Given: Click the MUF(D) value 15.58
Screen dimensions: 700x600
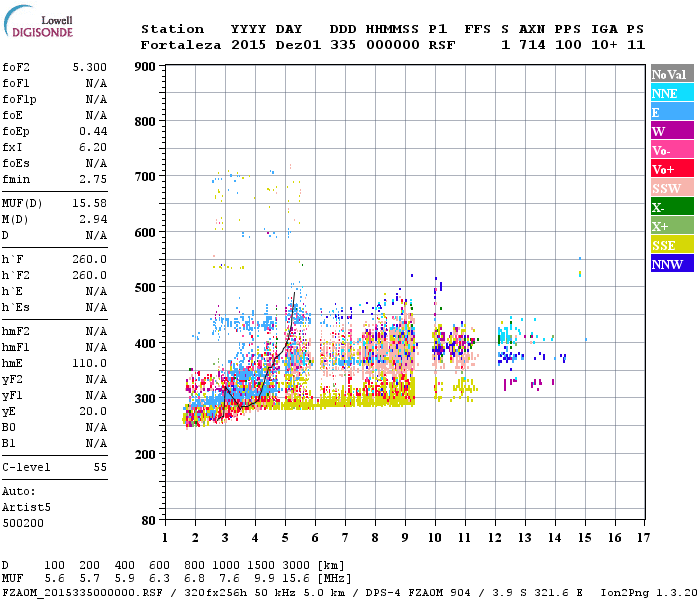Looking at the screenshot, I should click(x=89, y=204).
